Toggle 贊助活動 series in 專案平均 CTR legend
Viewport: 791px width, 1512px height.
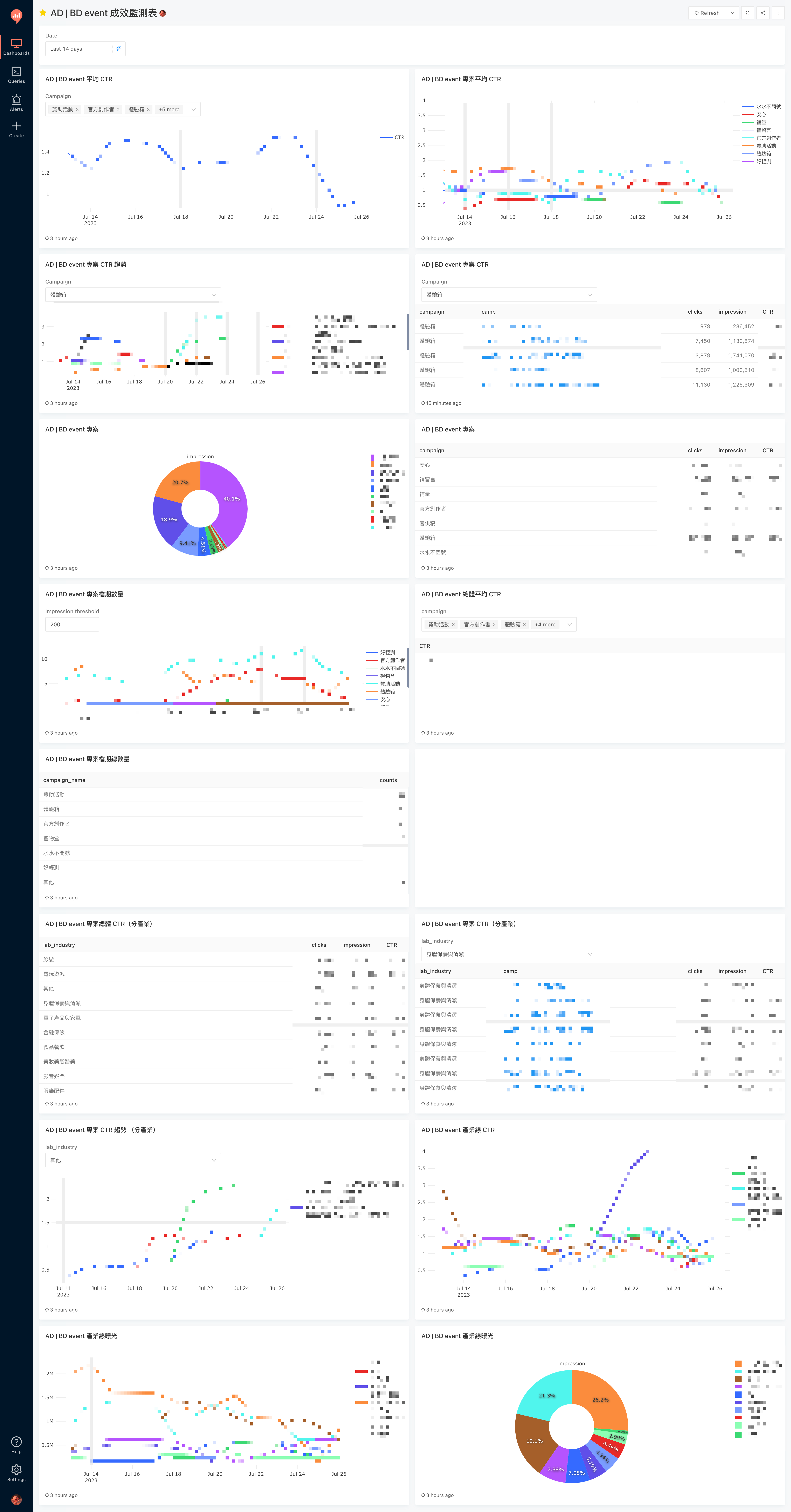pos(759,145)
